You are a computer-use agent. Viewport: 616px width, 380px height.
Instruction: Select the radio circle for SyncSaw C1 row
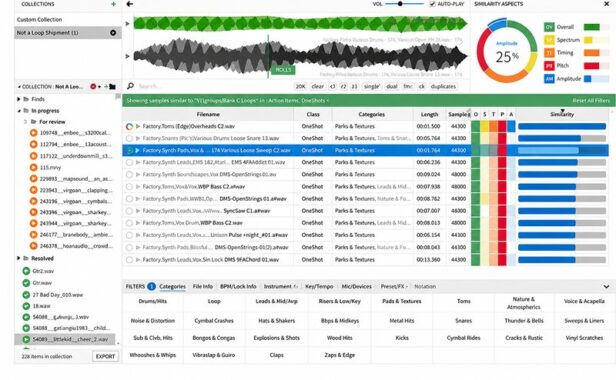[x=129, y=211]
